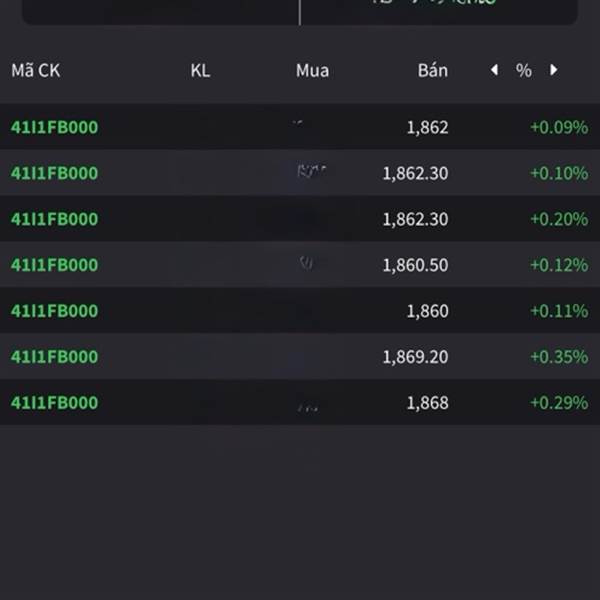Sort by the Mã CK column header
This screenshot has width=600, height=600.
pyautogui.click(x=36, y=71)
